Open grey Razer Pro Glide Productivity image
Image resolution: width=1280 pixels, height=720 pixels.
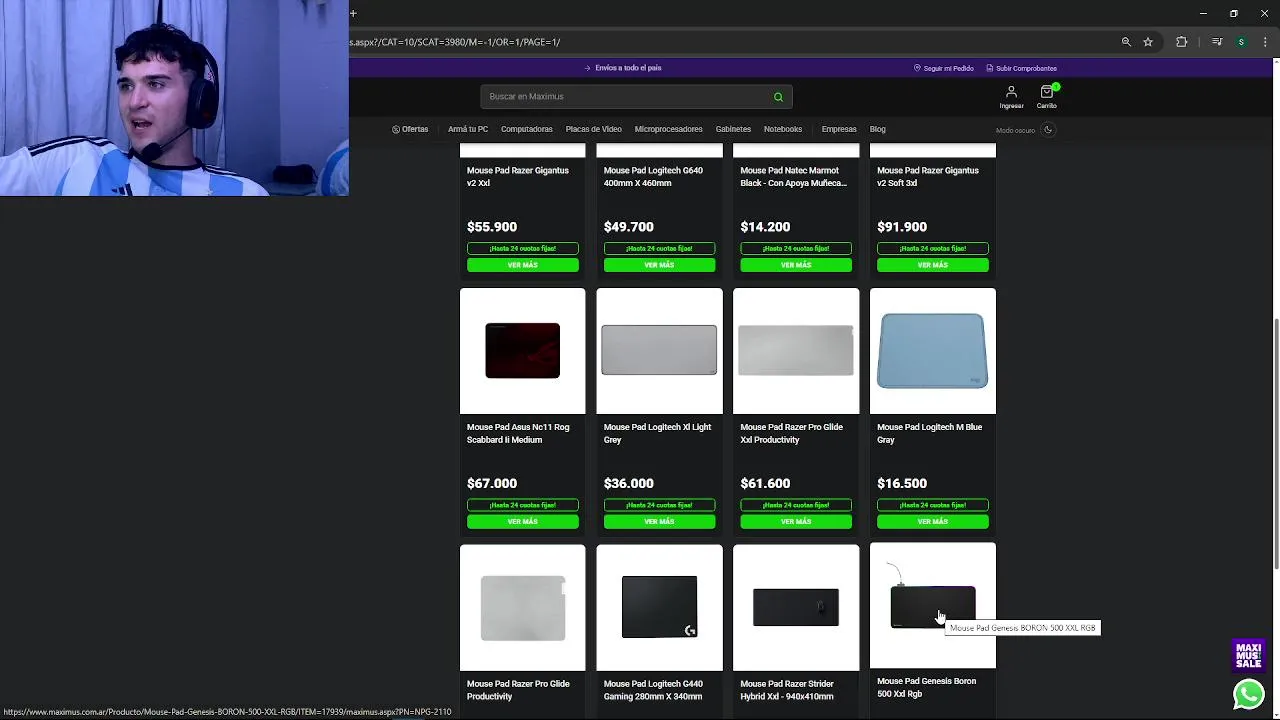[523, 608]
